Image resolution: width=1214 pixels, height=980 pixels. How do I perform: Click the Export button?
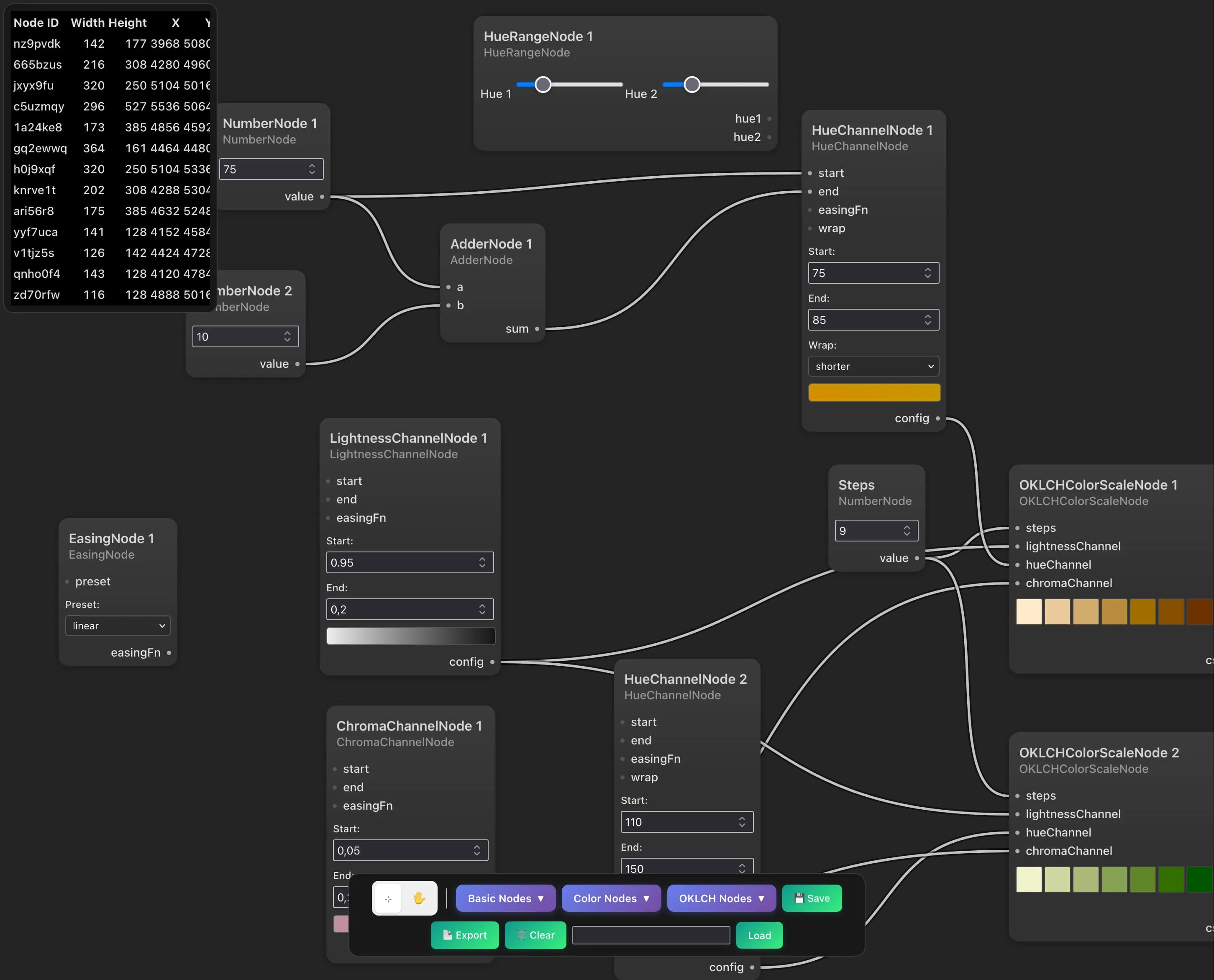pyautogui.click(x=464, y=935)
